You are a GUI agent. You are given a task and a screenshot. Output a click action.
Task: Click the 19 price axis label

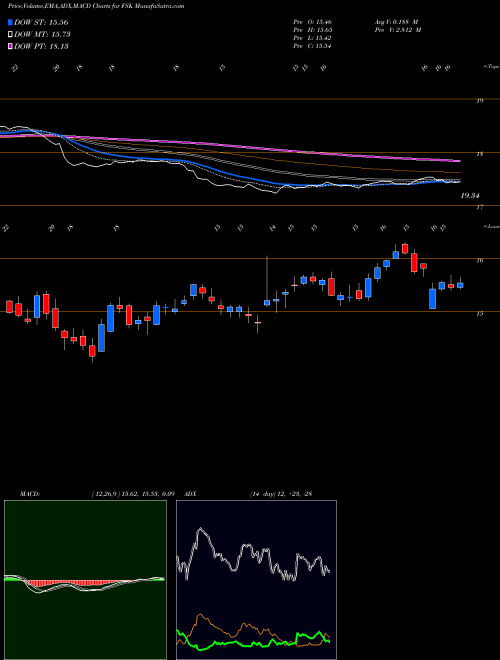tap(479, 101)
